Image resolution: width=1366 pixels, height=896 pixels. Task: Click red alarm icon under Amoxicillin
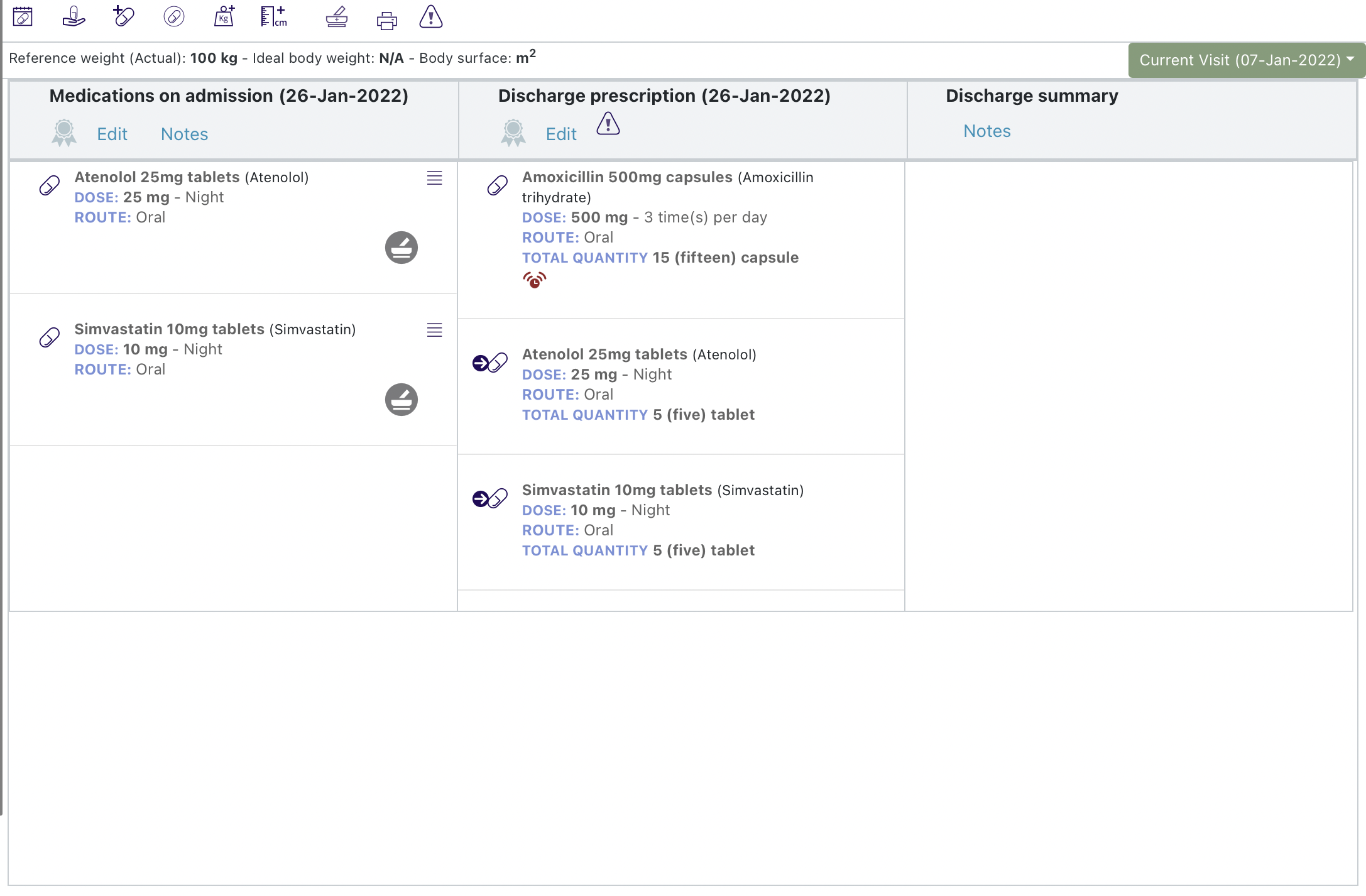click(534, 280)
